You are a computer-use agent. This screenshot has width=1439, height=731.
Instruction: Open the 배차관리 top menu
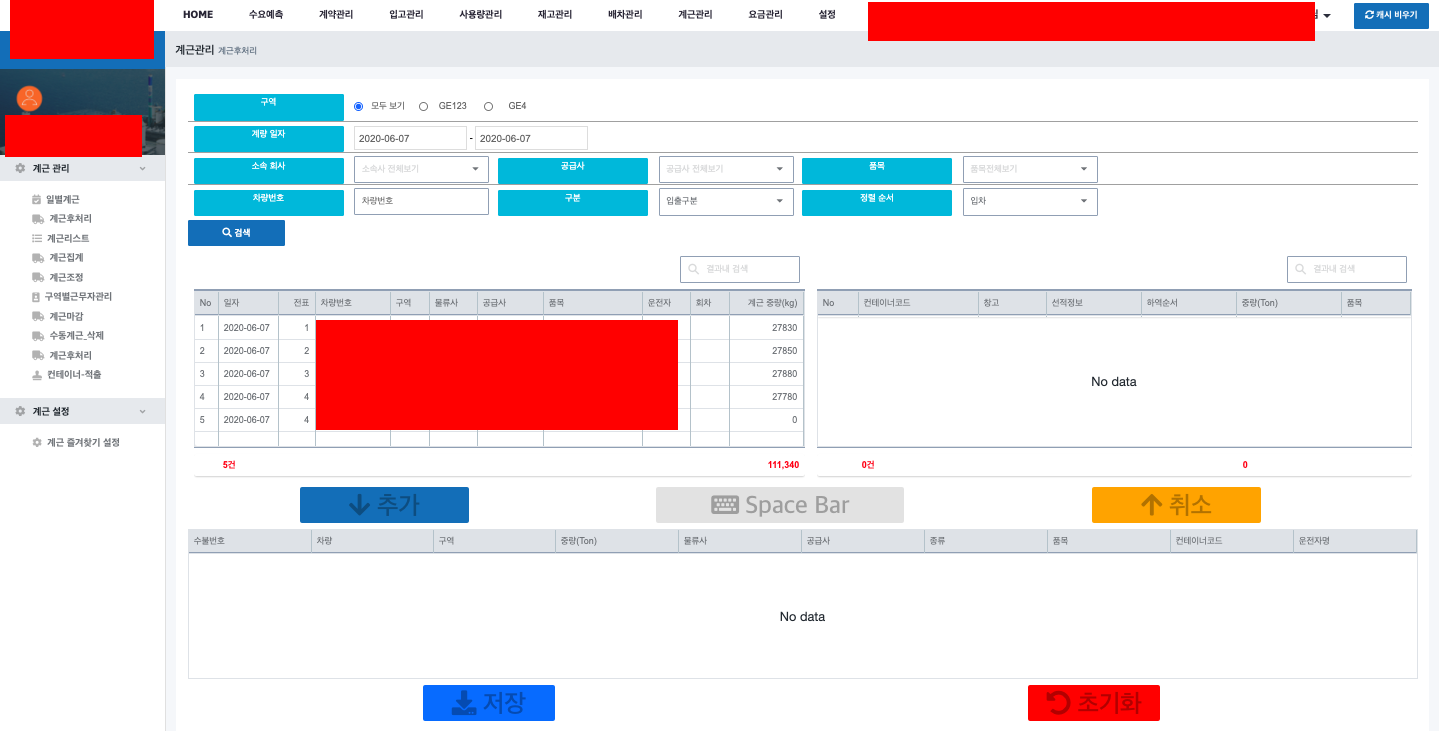pos(625,15)
